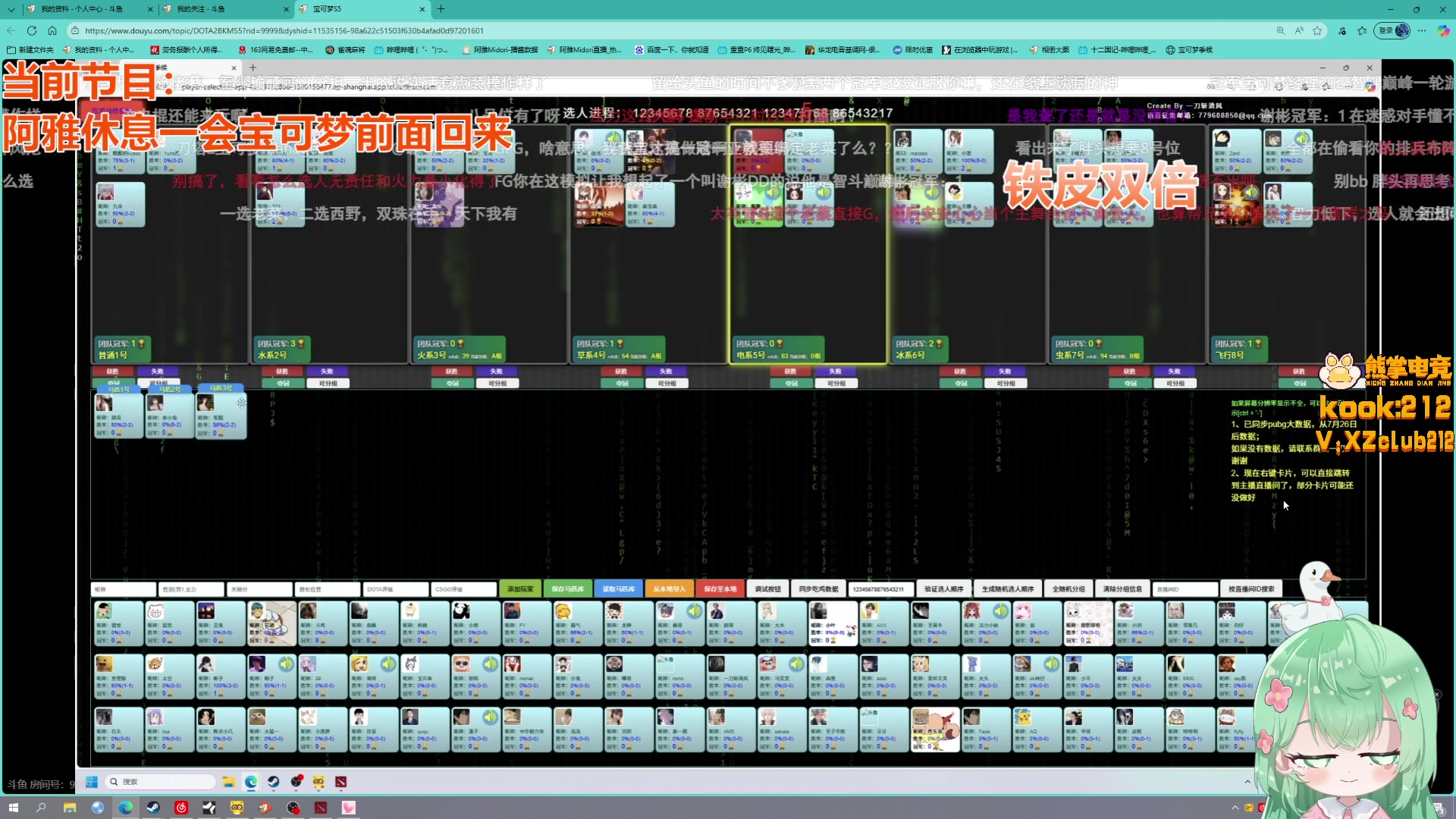
Task: Focus the 直播间ID input field
Action: 1185,589
